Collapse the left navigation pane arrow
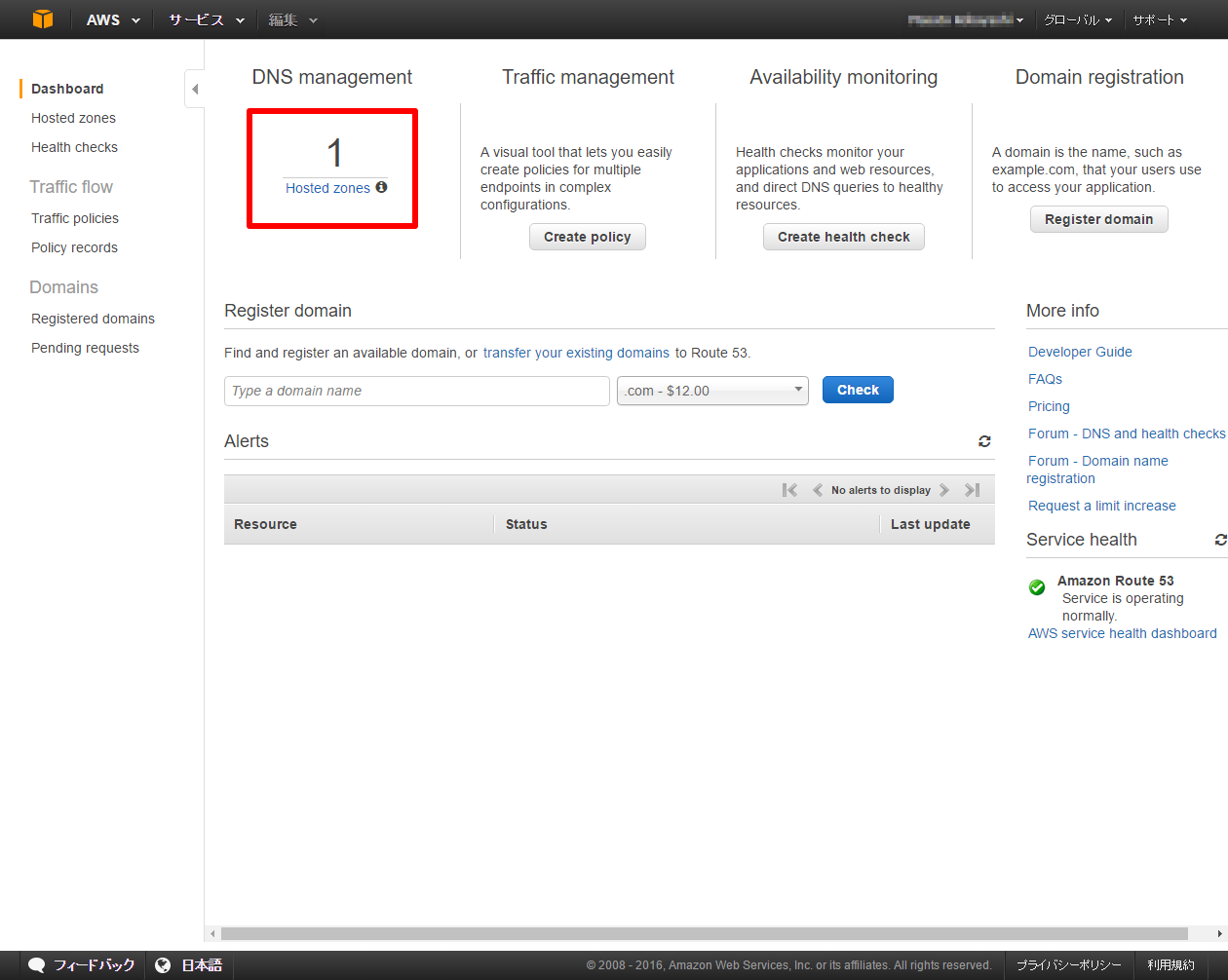The width and height of the screenshot is (1228, 980). 195,89
